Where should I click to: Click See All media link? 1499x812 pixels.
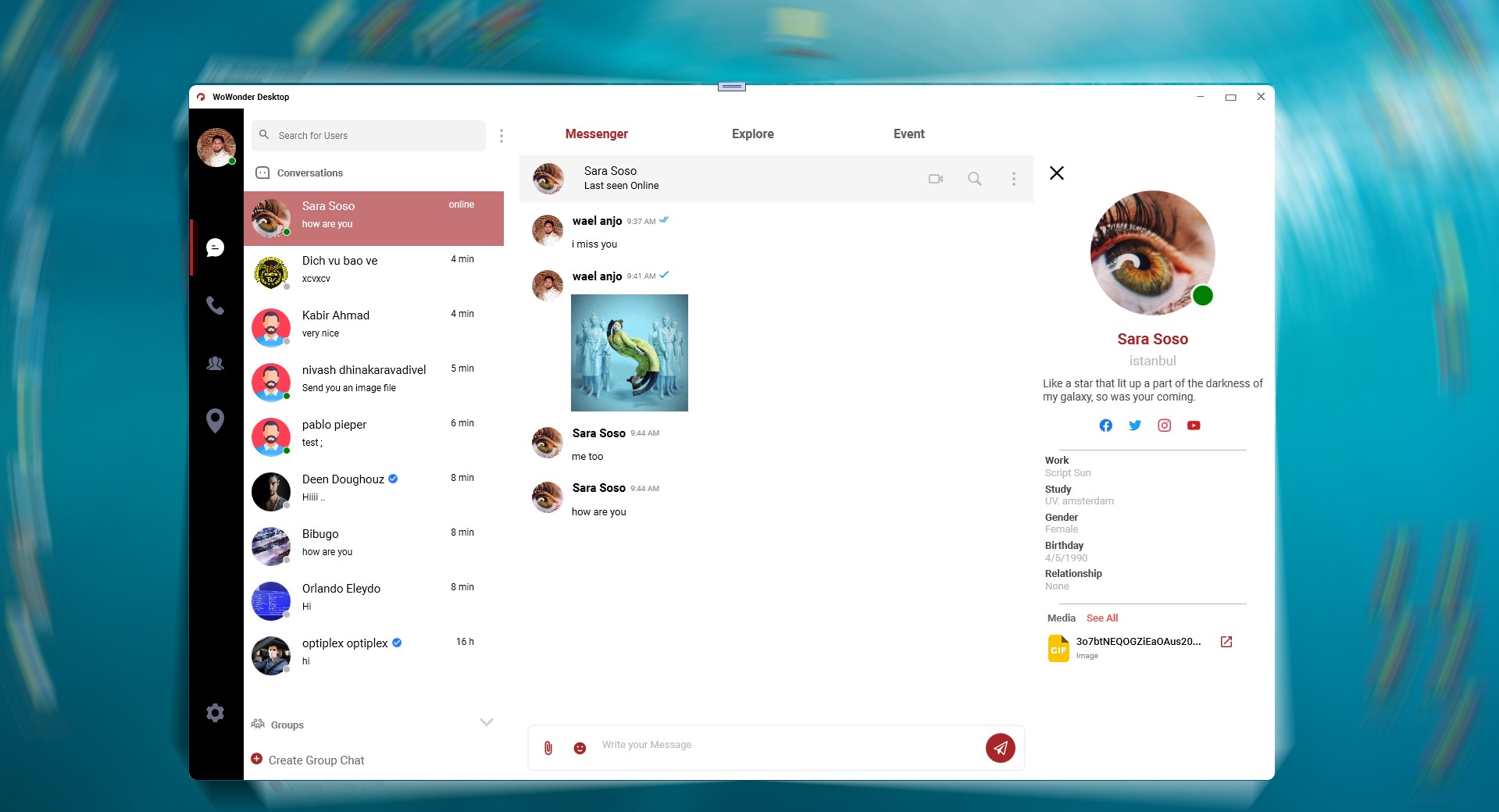[x=1101, y=618]
